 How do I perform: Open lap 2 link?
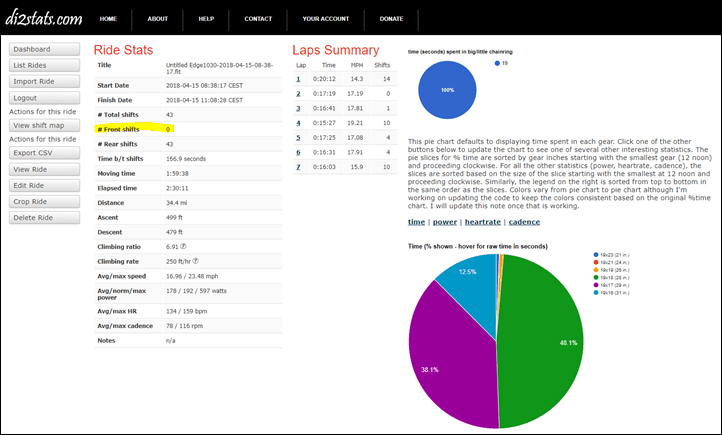298,94
